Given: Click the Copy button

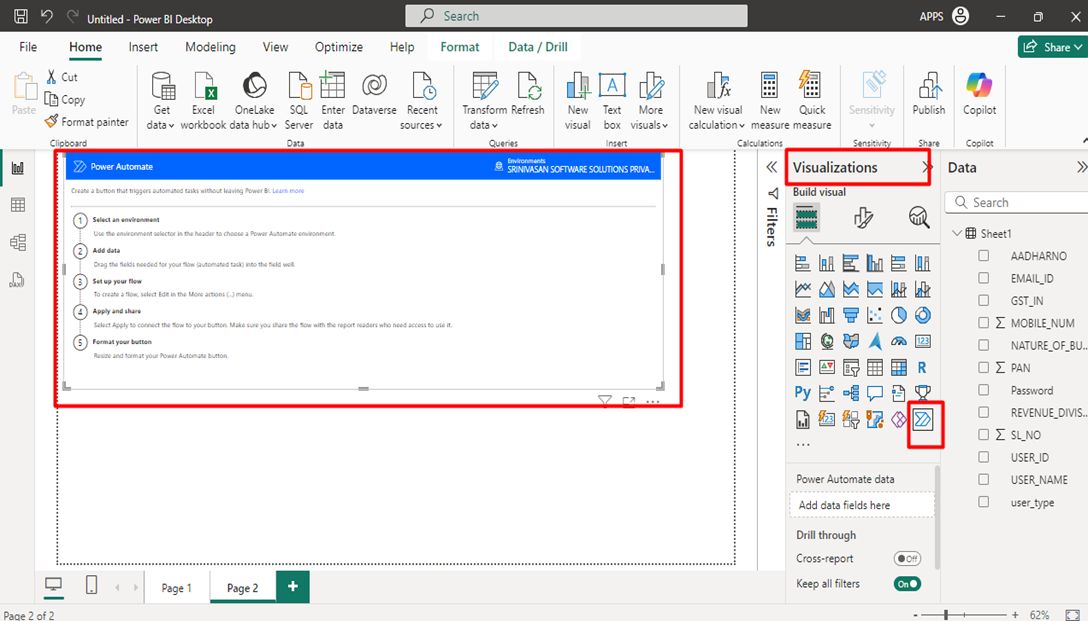Looking at the screenshot, I should tap(65, 99).
